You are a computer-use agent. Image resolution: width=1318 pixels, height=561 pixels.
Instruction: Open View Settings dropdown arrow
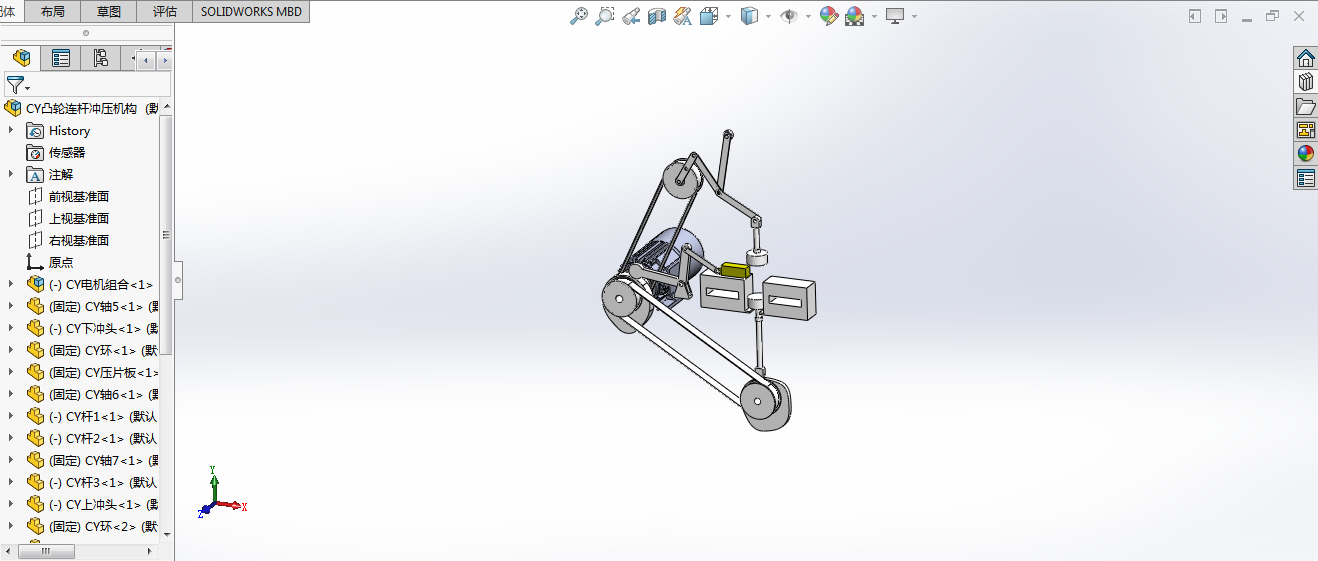point(914,16)
